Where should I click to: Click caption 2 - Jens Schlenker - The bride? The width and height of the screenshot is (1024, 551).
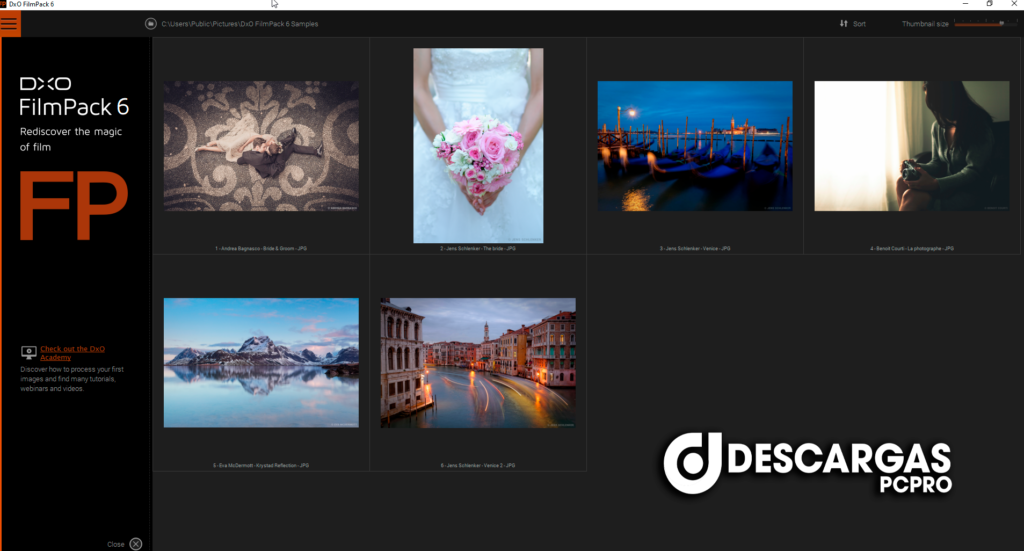point(477,249)
